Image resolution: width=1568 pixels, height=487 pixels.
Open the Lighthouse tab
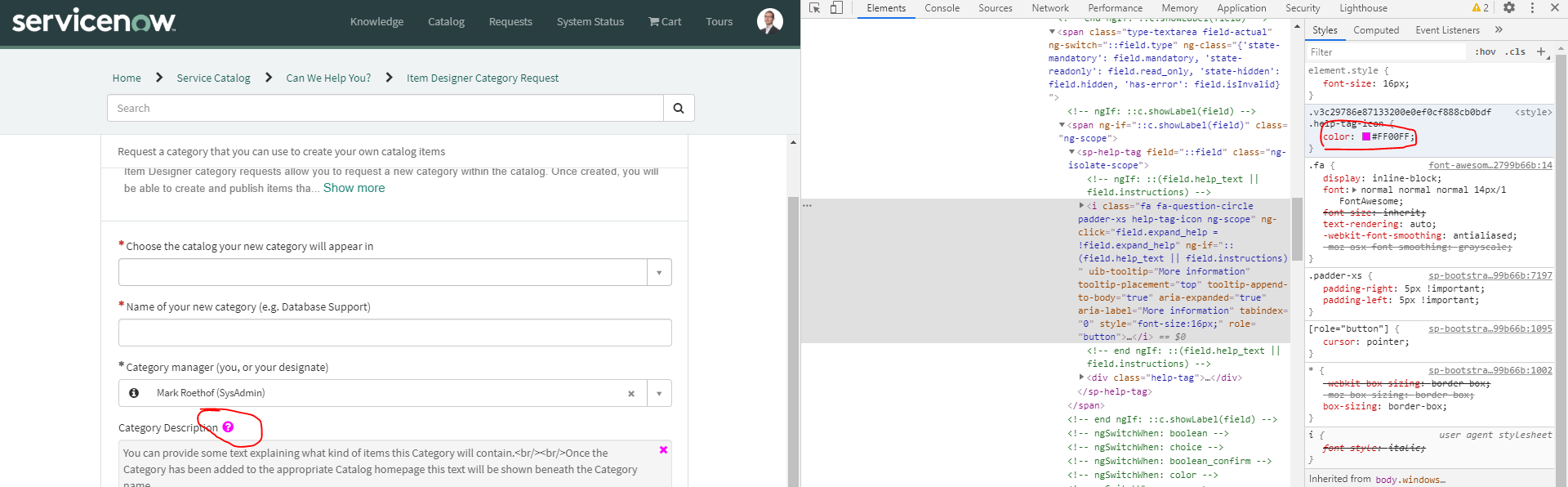coord(1363,8)
